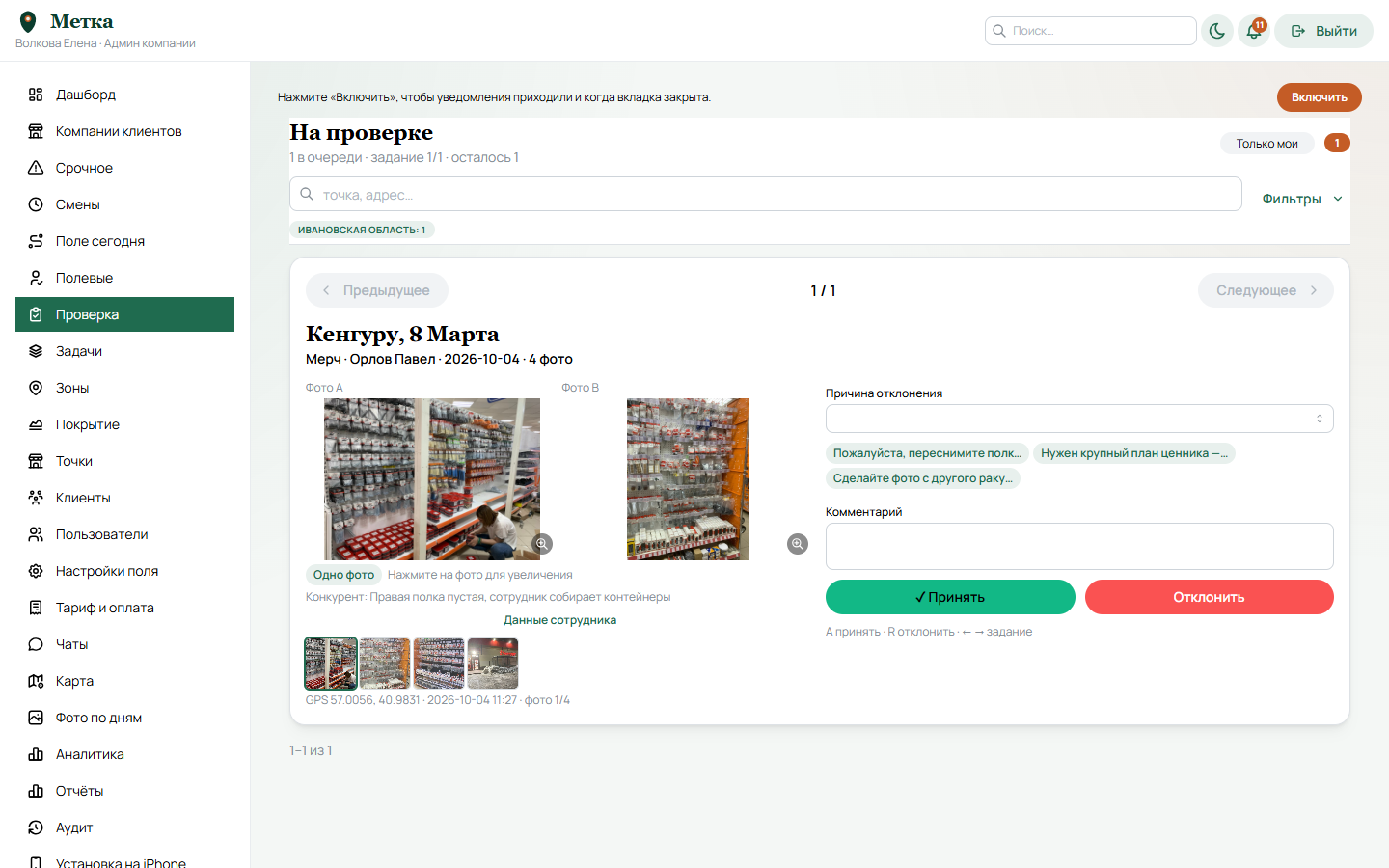This screenshot has height=868, width=1389.
Task: Navigate to Чаты
Action: pos(124,644)
